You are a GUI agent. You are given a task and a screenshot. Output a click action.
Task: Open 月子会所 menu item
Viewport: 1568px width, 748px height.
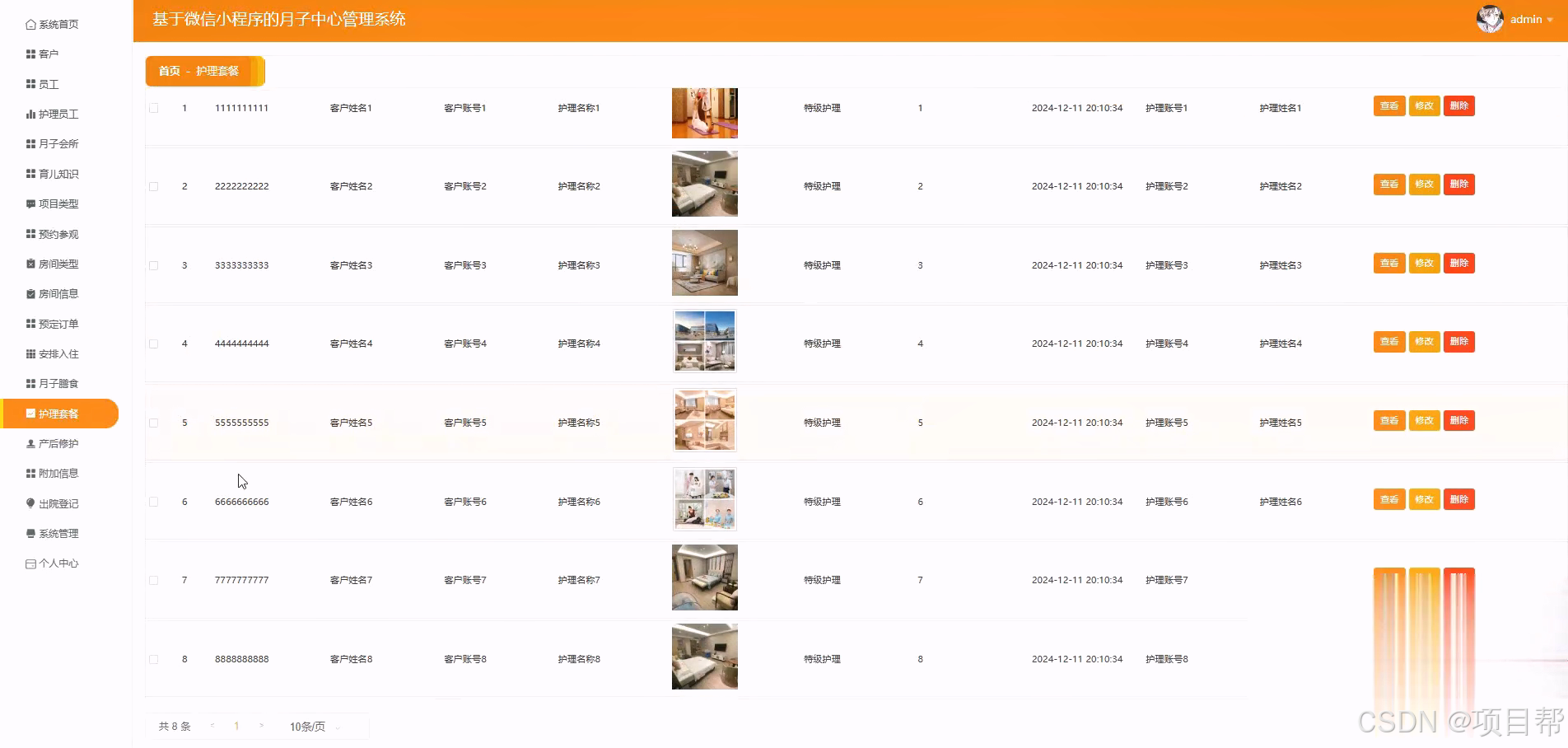(58, 144)
